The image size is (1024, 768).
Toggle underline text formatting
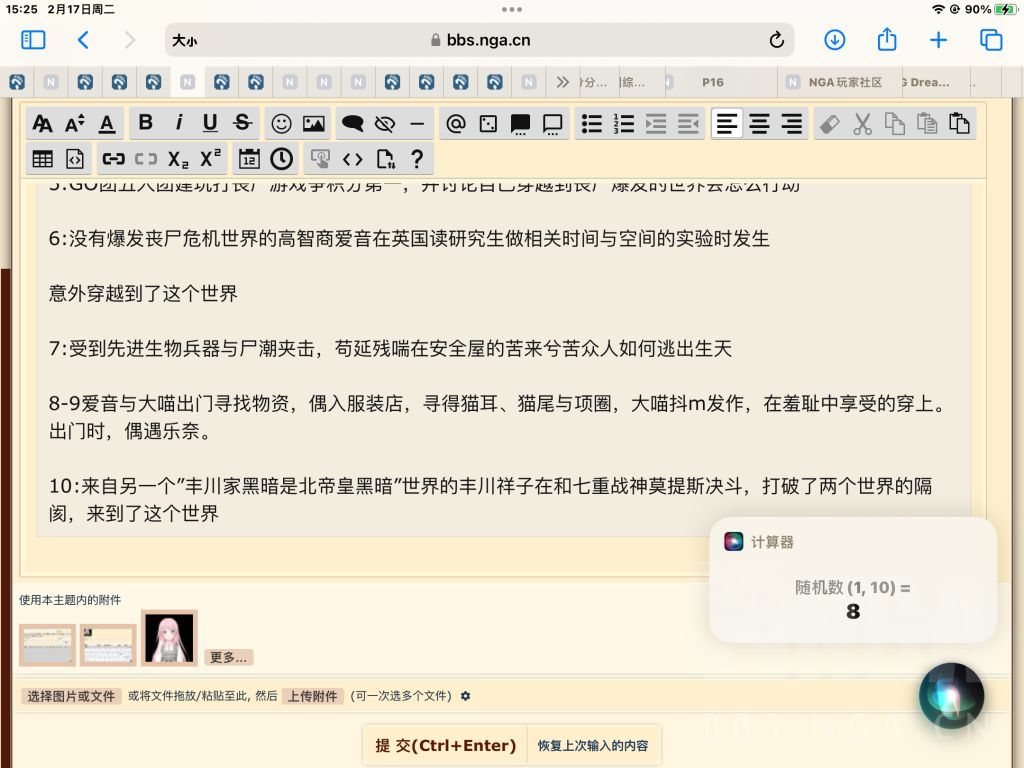click(210, 123)
